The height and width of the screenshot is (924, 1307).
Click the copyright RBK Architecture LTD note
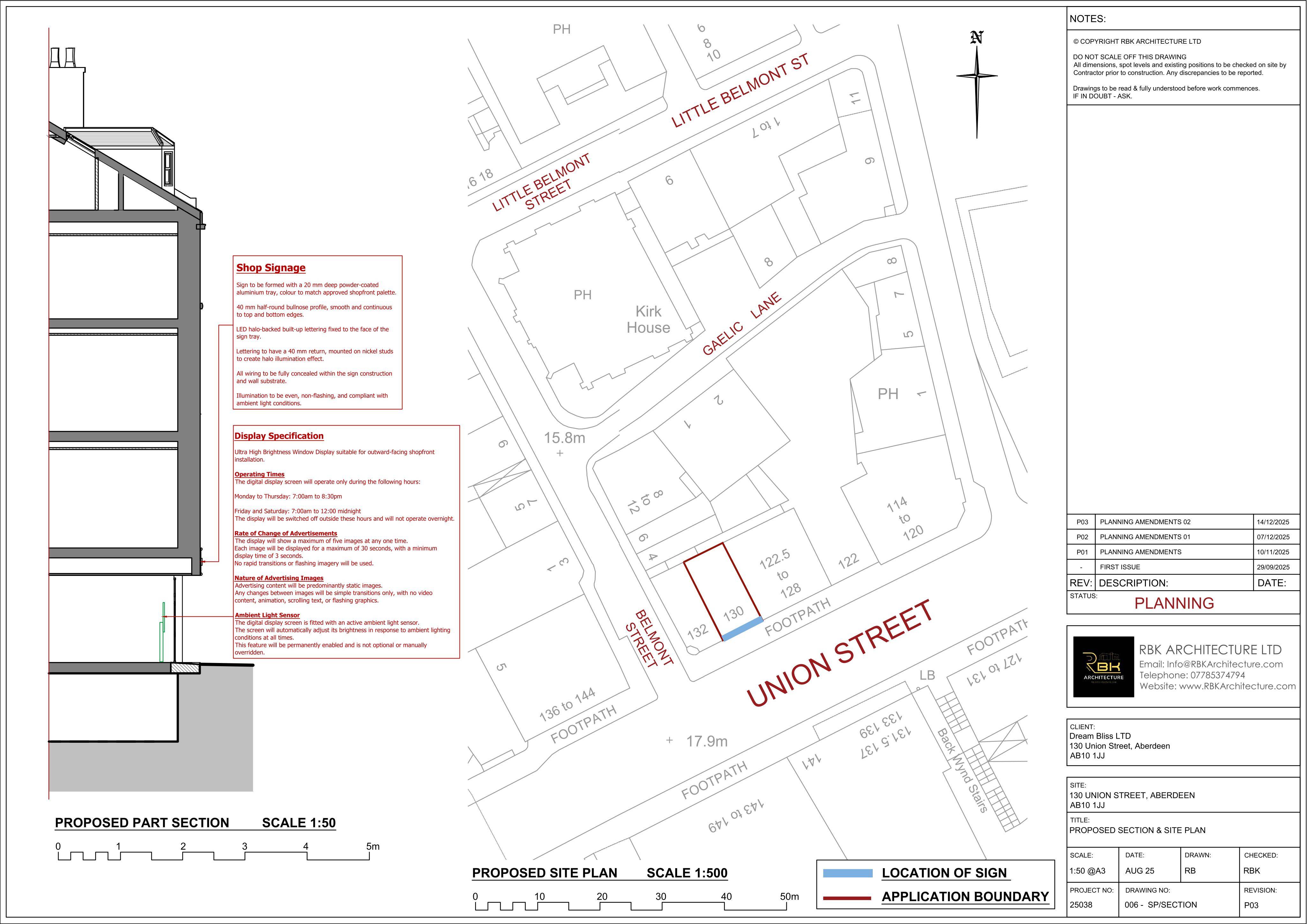(x=1137, y=41)
